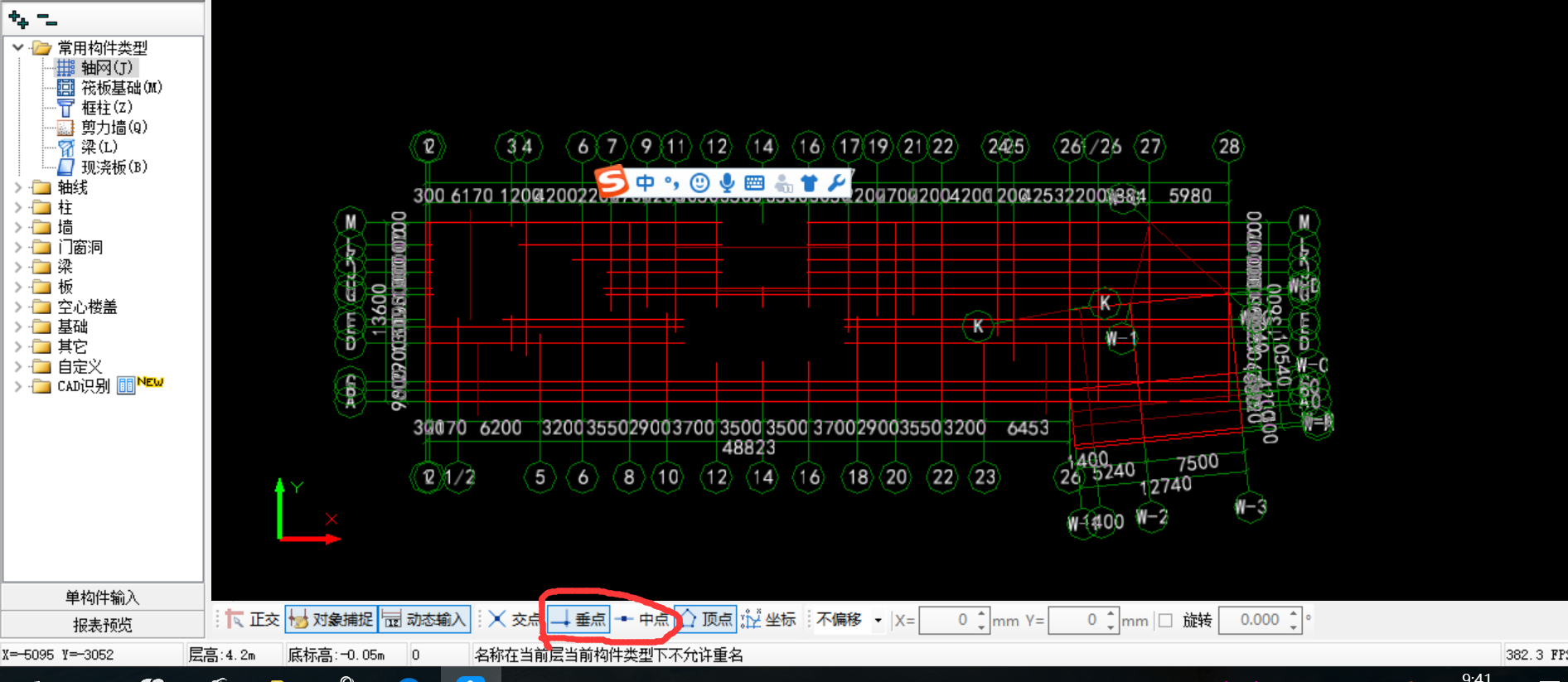
Task: Expand the CAD识别 folder
Action: tap(18, 386)
